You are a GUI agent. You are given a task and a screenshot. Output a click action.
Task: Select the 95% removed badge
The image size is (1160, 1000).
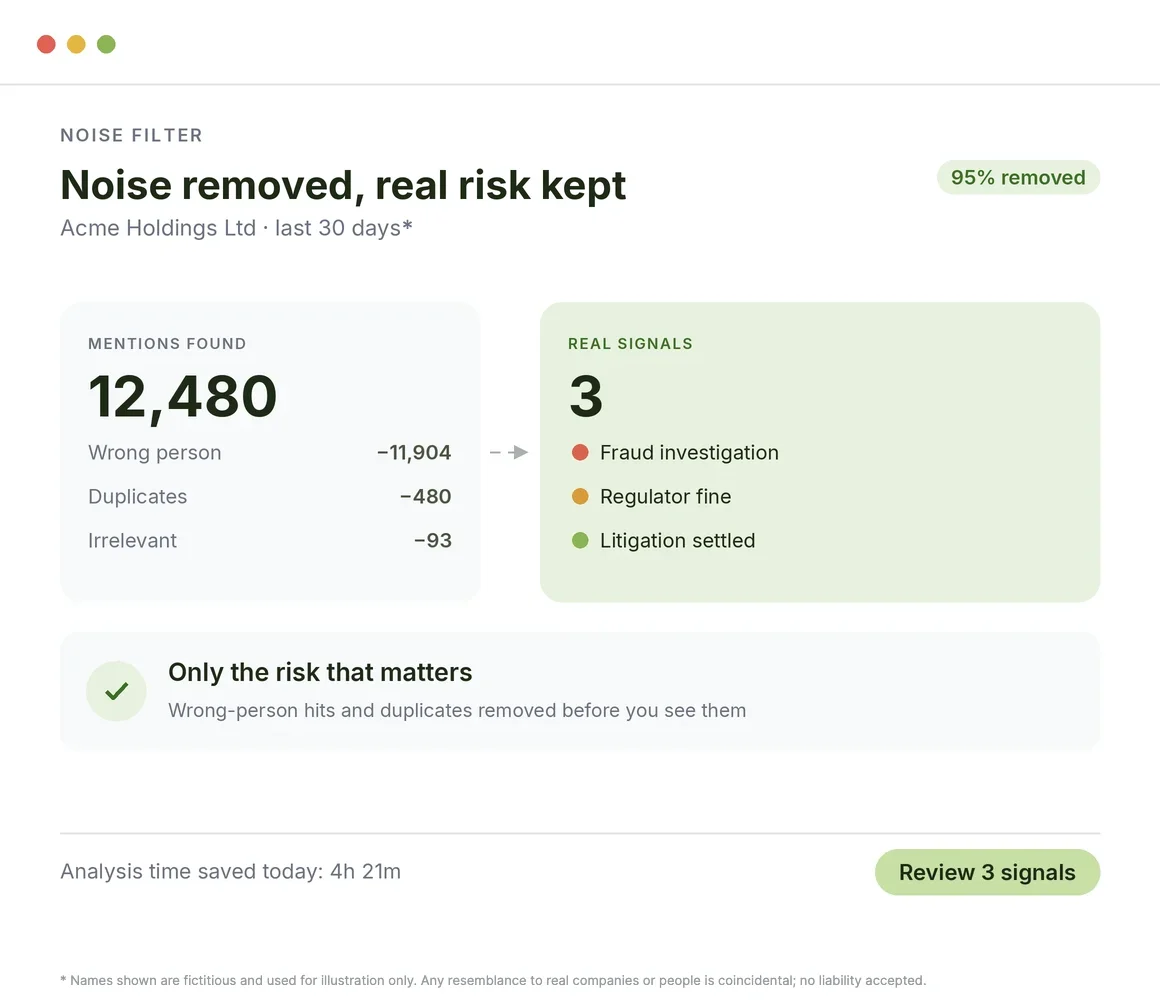pos(1018,178)
